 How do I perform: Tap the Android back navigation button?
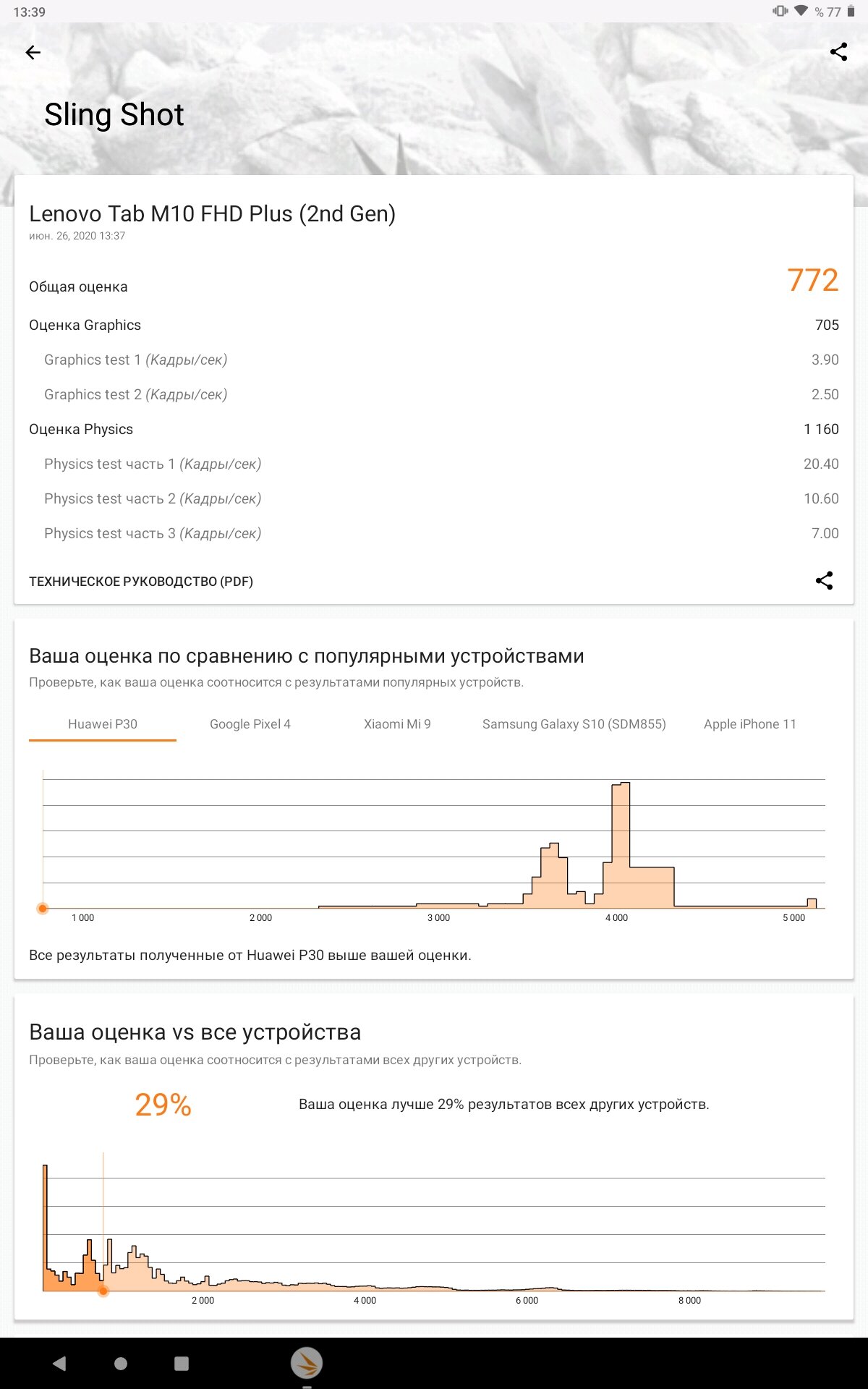pyautogui.click(x=60, y=1364)
